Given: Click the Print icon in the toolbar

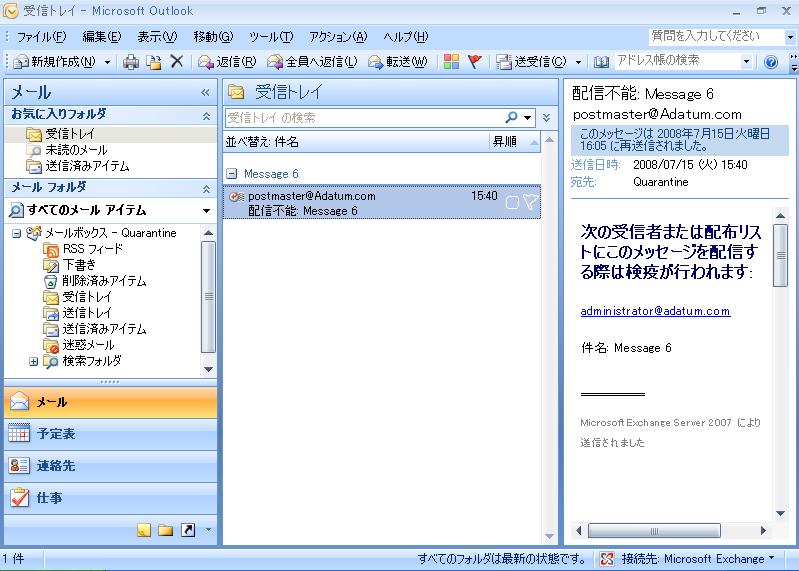Looking at the screenshot, I should click(x=131, y=62).
